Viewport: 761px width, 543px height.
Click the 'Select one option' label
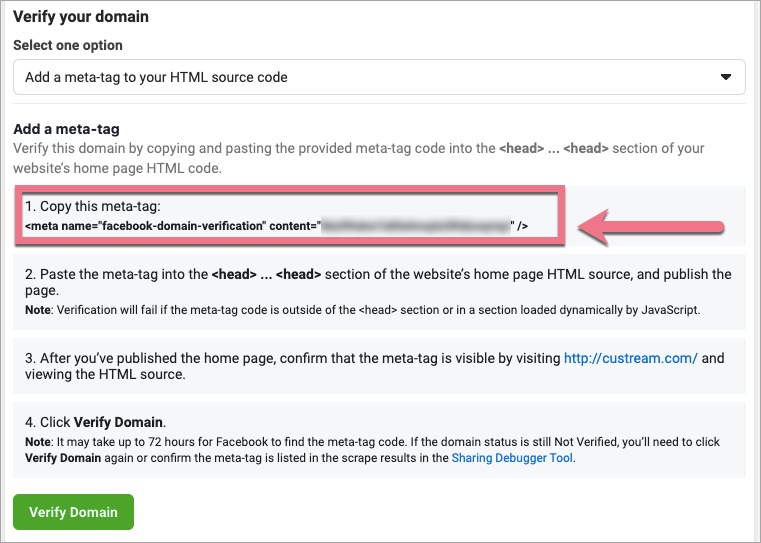[x=67, y=46]
